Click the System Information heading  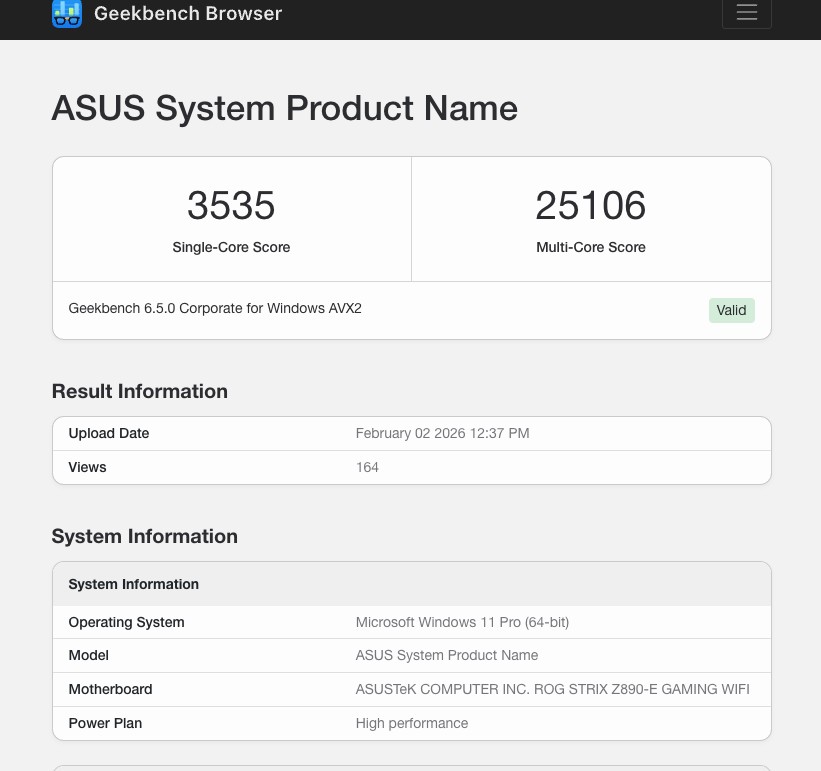(144, 536)
